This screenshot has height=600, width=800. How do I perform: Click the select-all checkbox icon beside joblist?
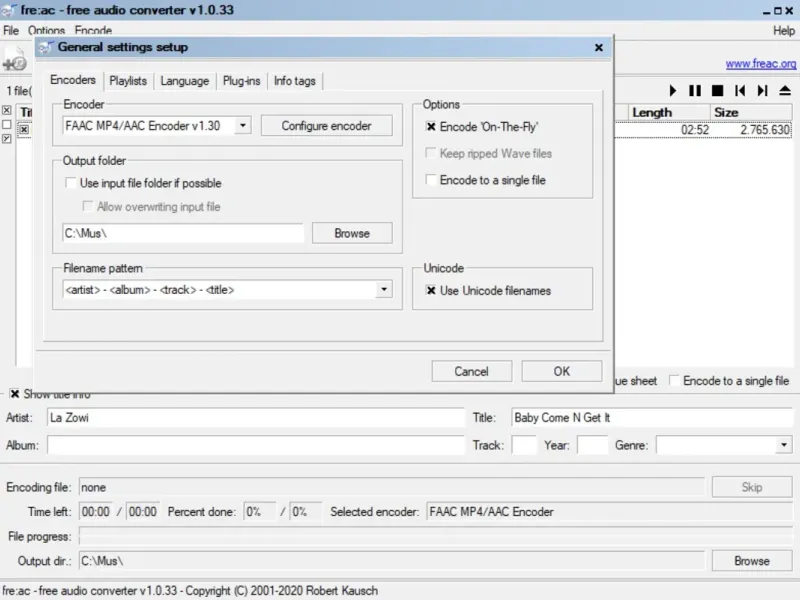click(7, 110)
